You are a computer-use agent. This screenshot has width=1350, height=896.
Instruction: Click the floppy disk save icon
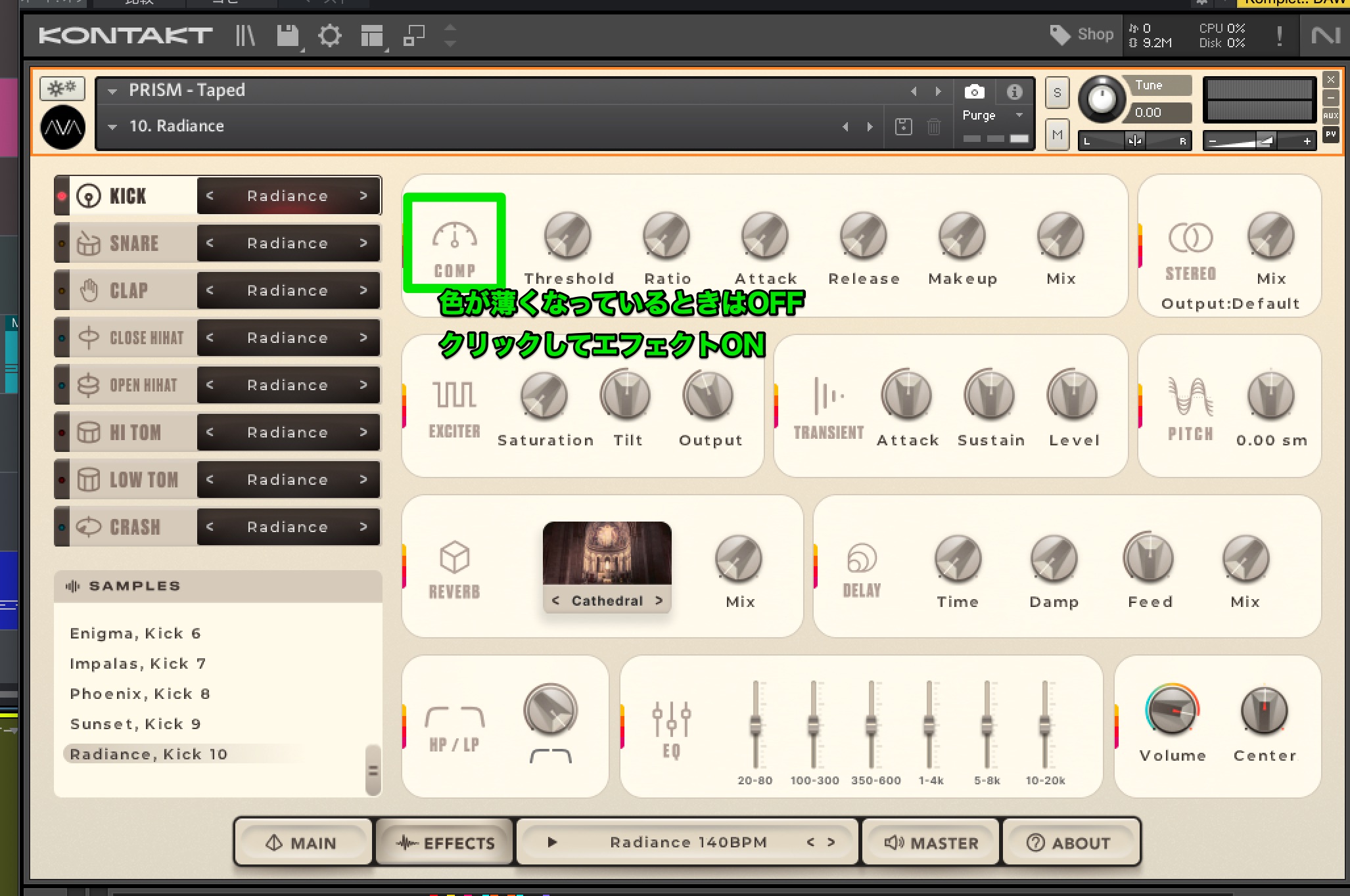coord(287,35)
